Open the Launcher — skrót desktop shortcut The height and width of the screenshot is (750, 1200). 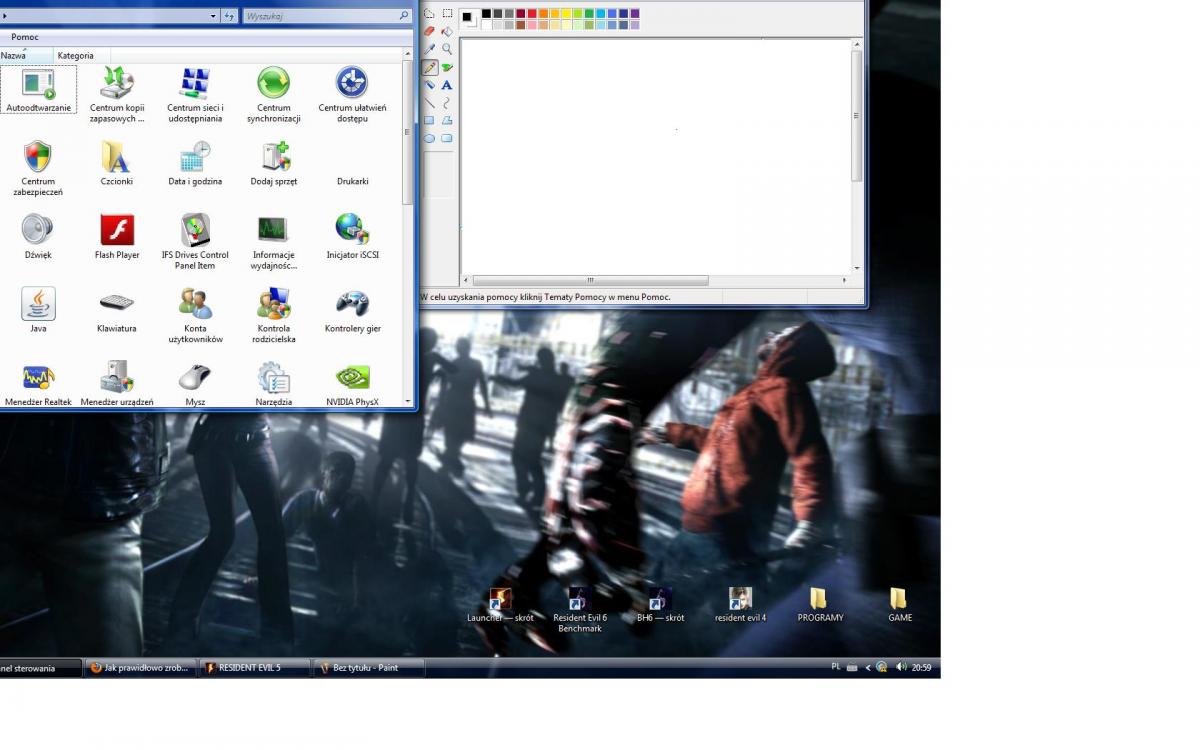(500, 605)
